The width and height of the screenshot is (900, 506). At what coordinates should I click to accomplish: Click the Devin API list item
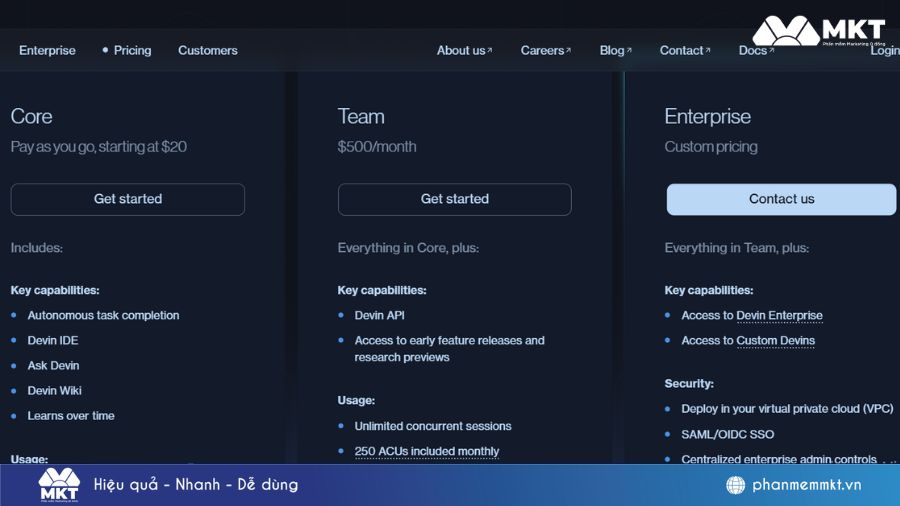coord(379,316)
